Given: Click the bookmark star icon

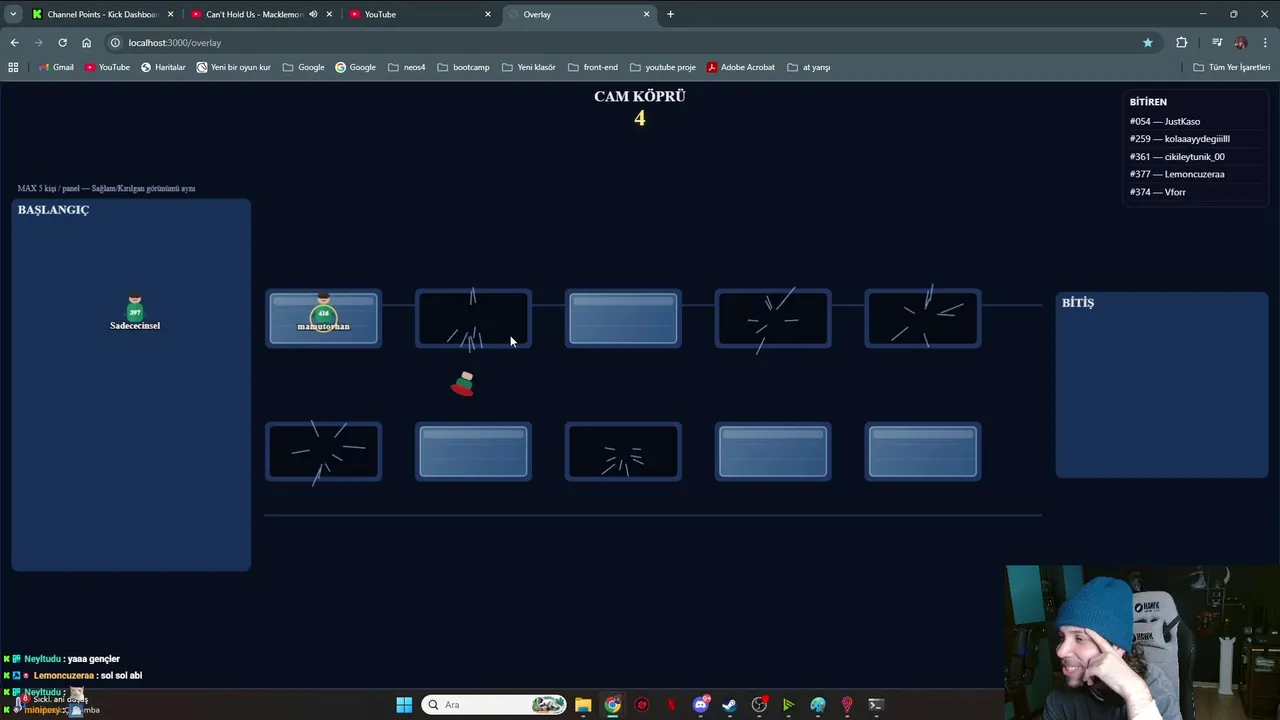Looking at the screenshot, I should 1148,43.
